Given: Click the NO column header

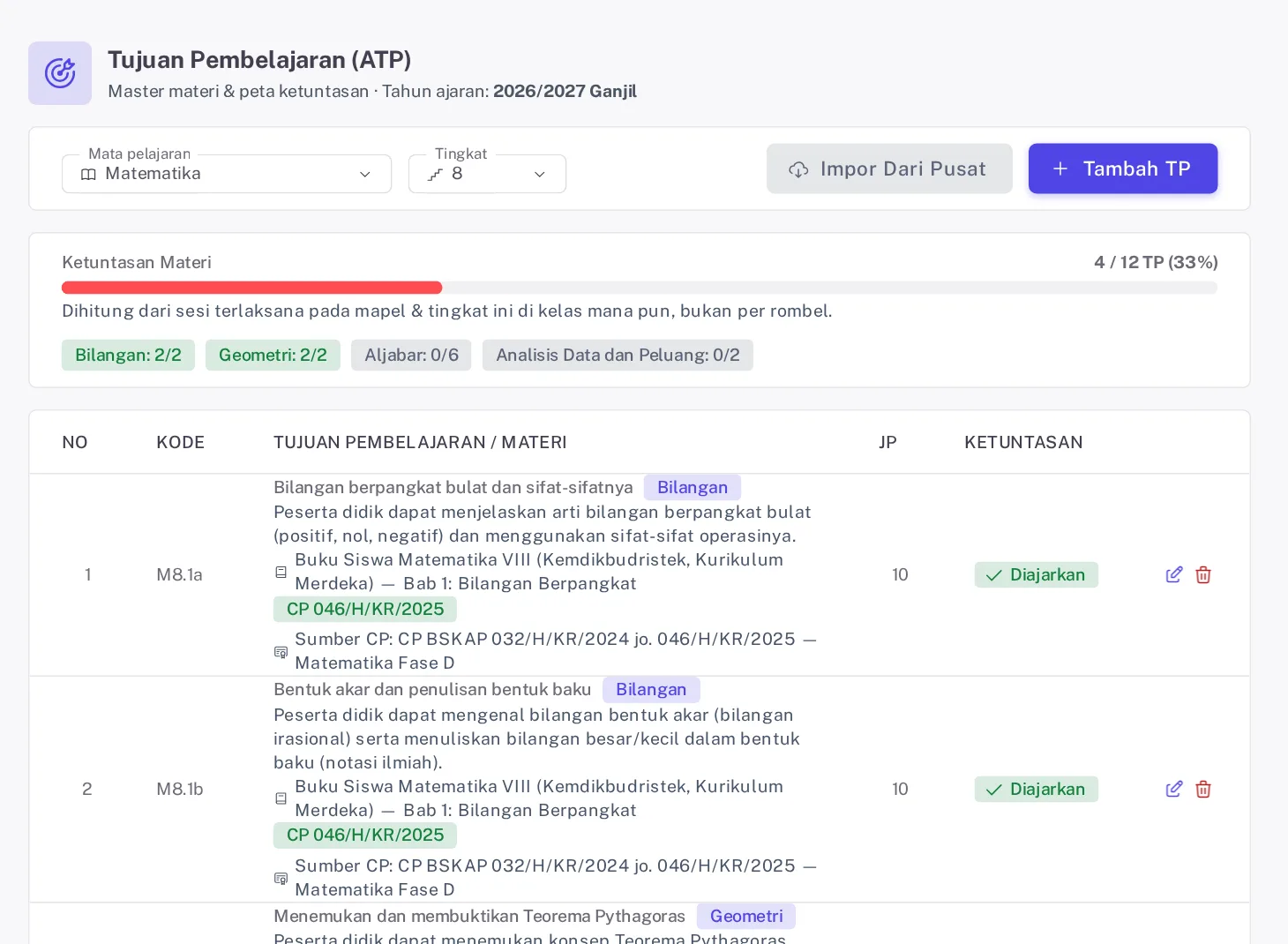Looking at the screenshot, I should pyautogui.click(x=75, y=442).
